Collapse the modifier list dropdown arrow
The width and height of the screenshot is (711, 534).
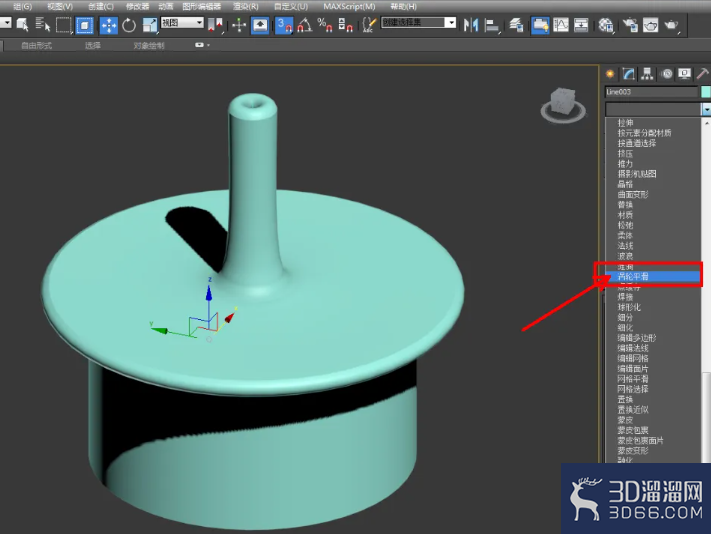706,109
